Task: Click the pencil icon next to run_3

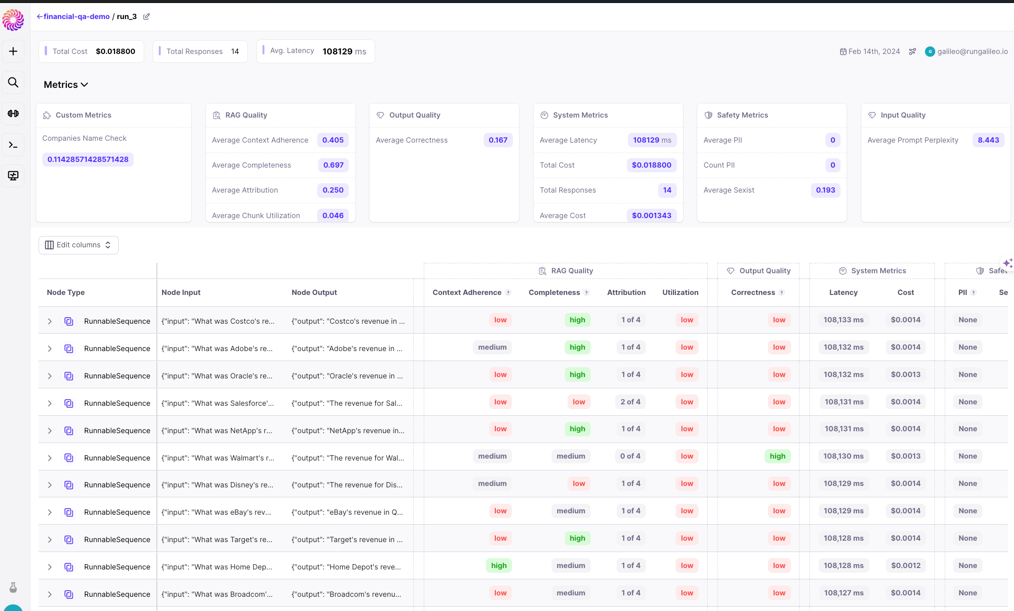Action: pyautogui.click(x=146, y=17)
